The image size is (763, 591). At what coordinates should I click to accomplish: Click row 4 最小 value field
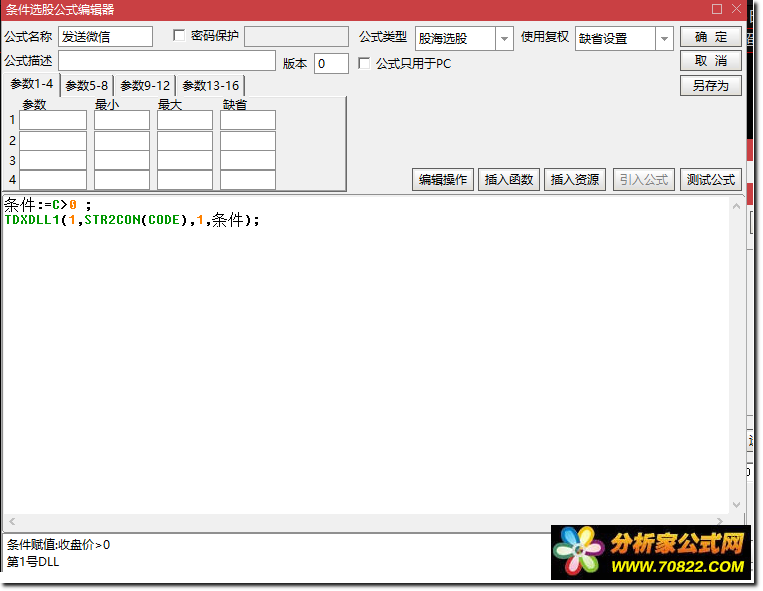click(122, 179)
